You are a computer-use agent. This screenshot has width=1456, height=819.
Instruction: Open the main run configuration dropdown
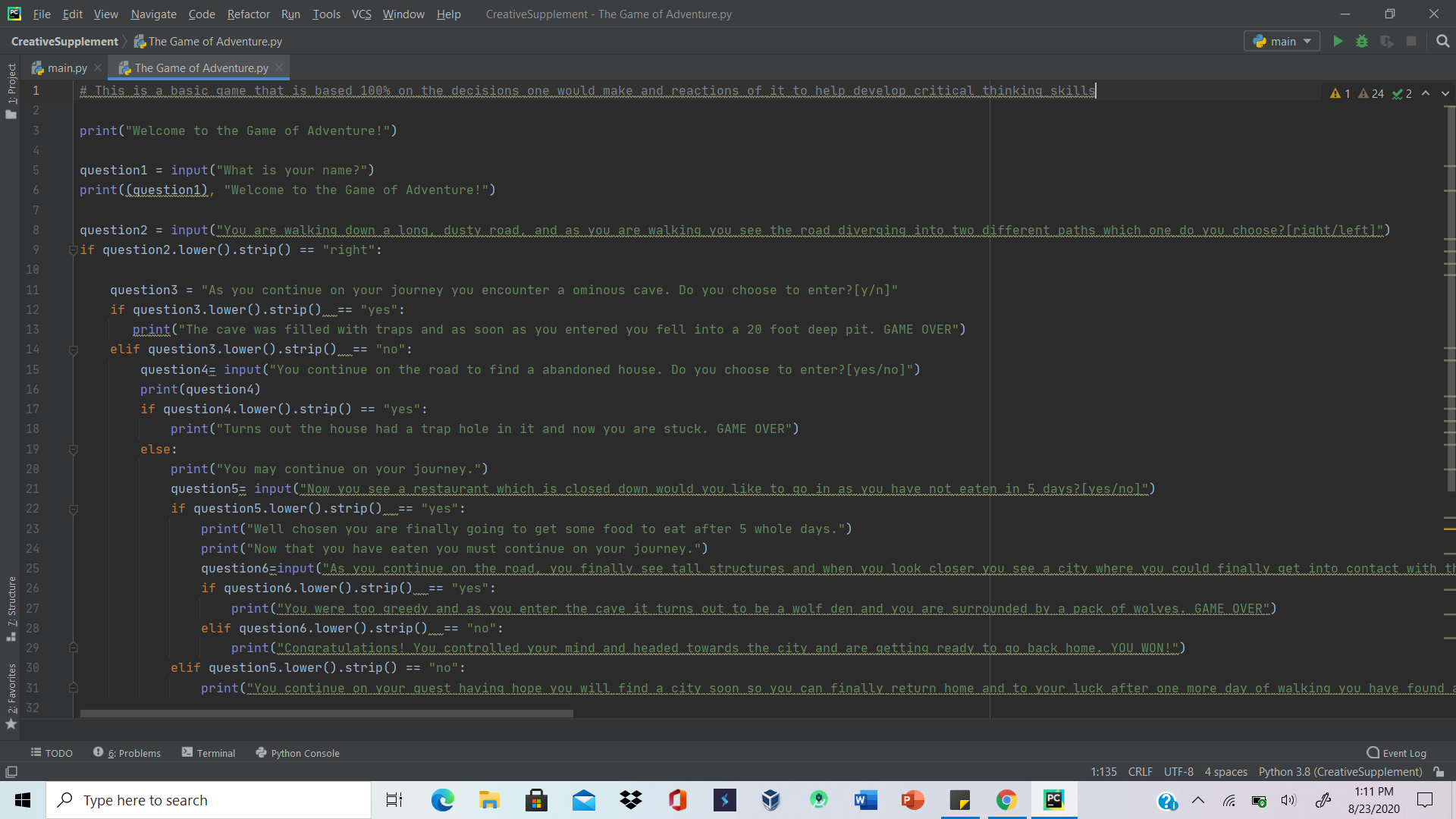coord(1282,41)
